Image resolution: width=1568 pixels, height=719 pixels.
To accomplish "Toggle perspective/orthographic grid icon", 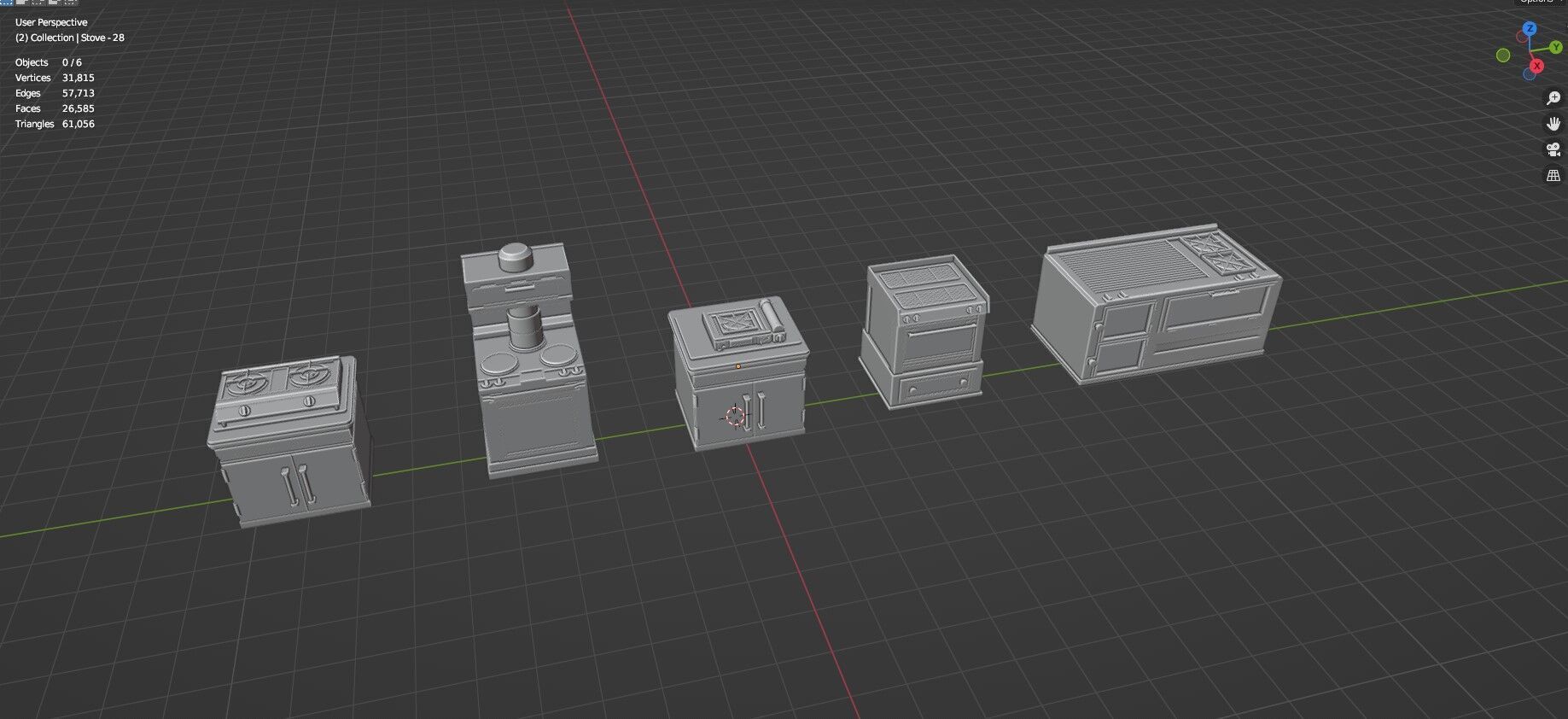I will point(1553,176).
